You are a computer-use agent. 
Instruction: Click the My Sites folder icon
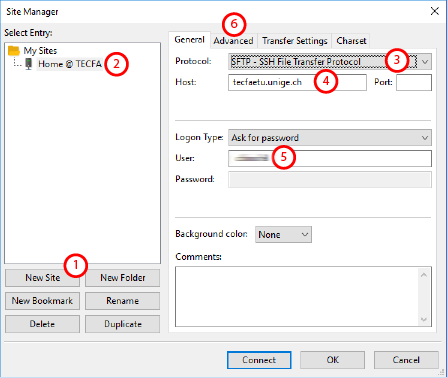click(14, 51)
